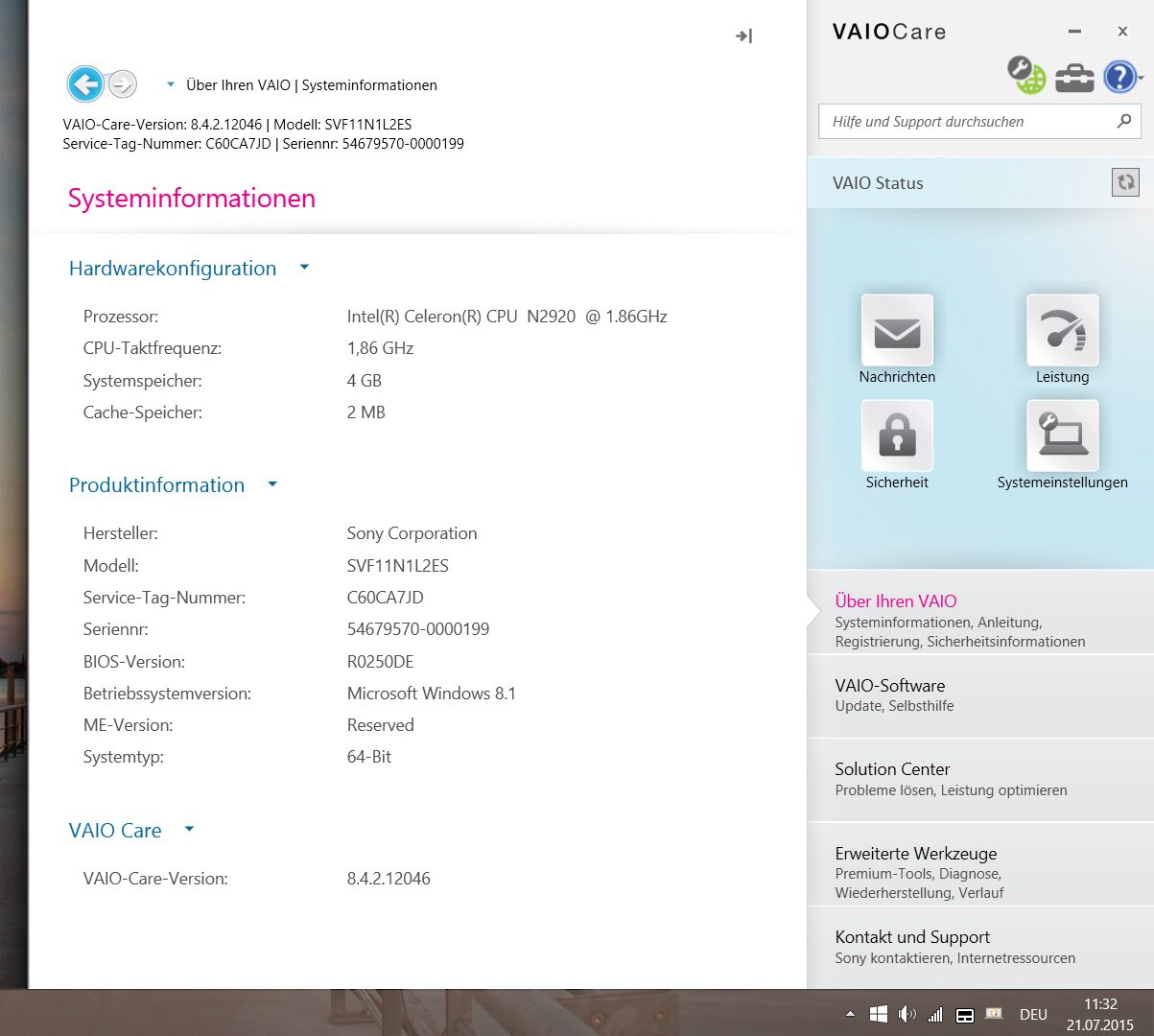Screen dimensions: 1154x1036
Task: Click the blue back arrow button
Action: pyautogui.click(x=85, y=84)
